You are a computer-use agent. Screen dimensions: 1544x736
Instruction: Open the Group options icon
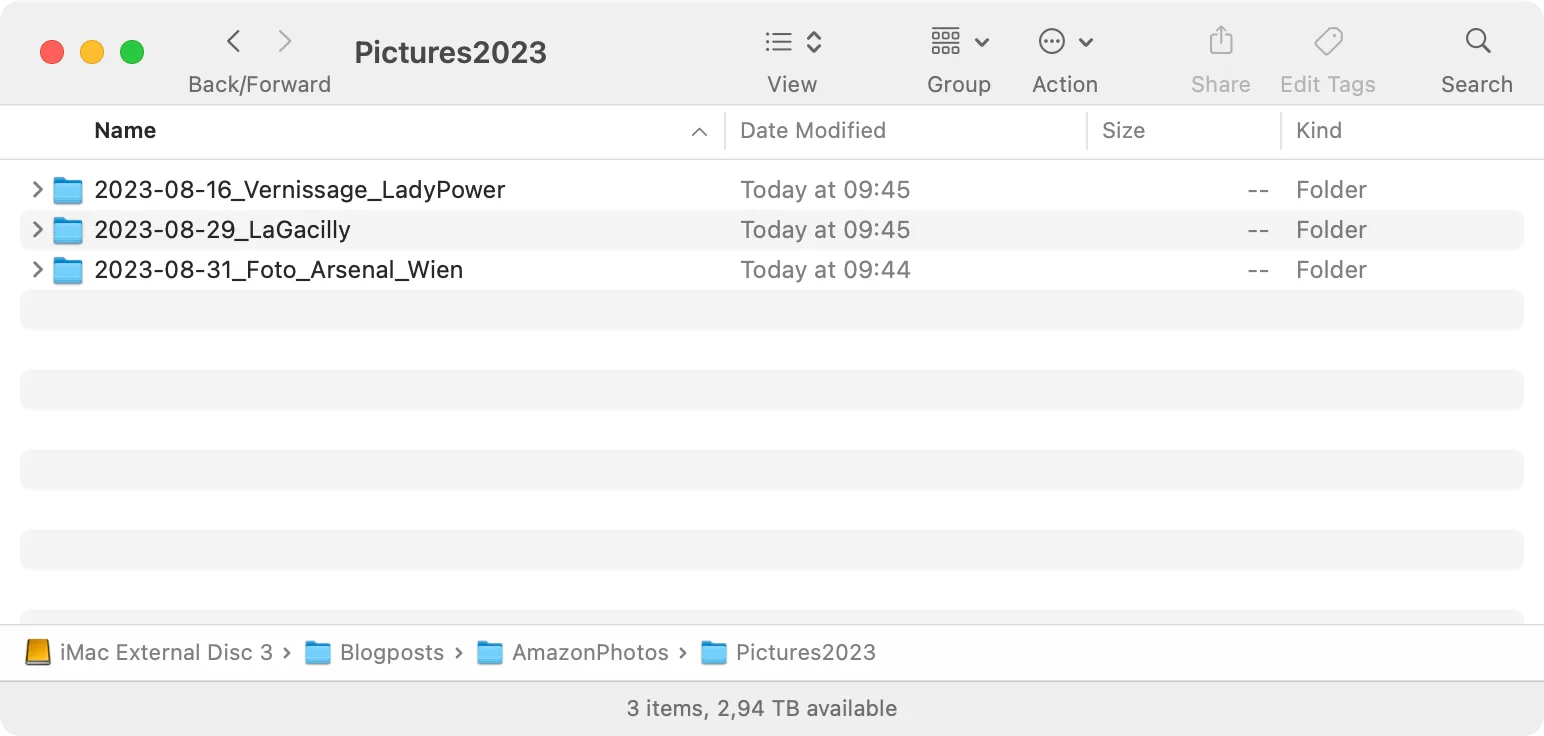(945, 41)
